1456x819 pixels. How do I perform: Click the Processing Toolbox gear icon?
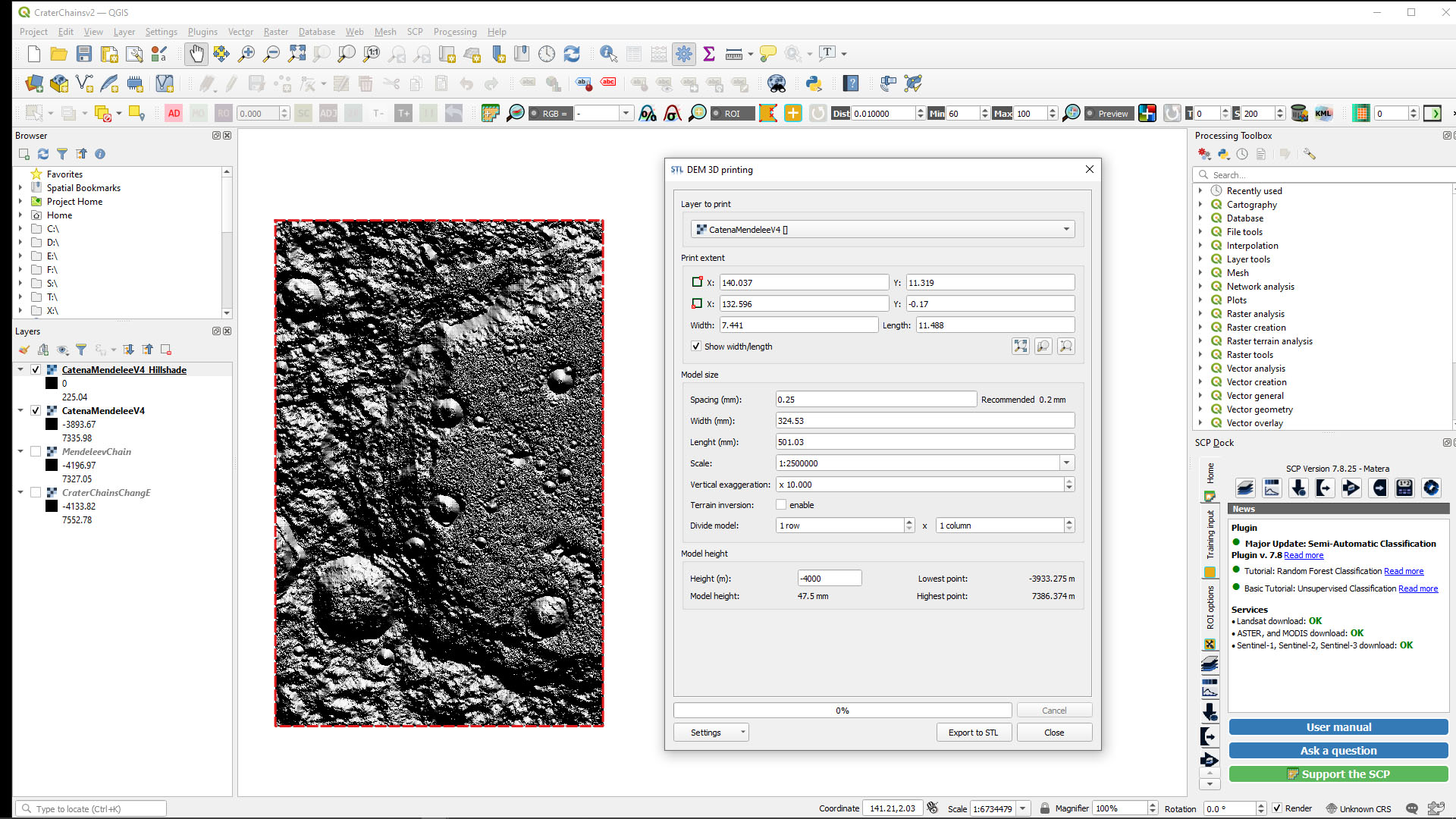tap(684, 54)
